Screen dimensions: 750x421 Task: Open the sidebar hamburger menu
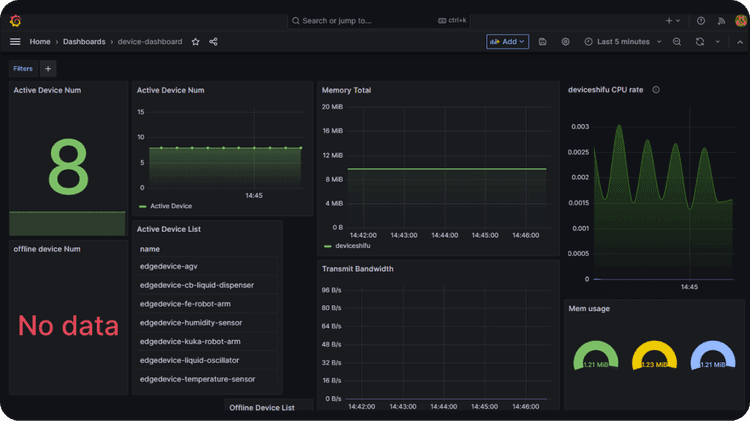pos(15,42)
